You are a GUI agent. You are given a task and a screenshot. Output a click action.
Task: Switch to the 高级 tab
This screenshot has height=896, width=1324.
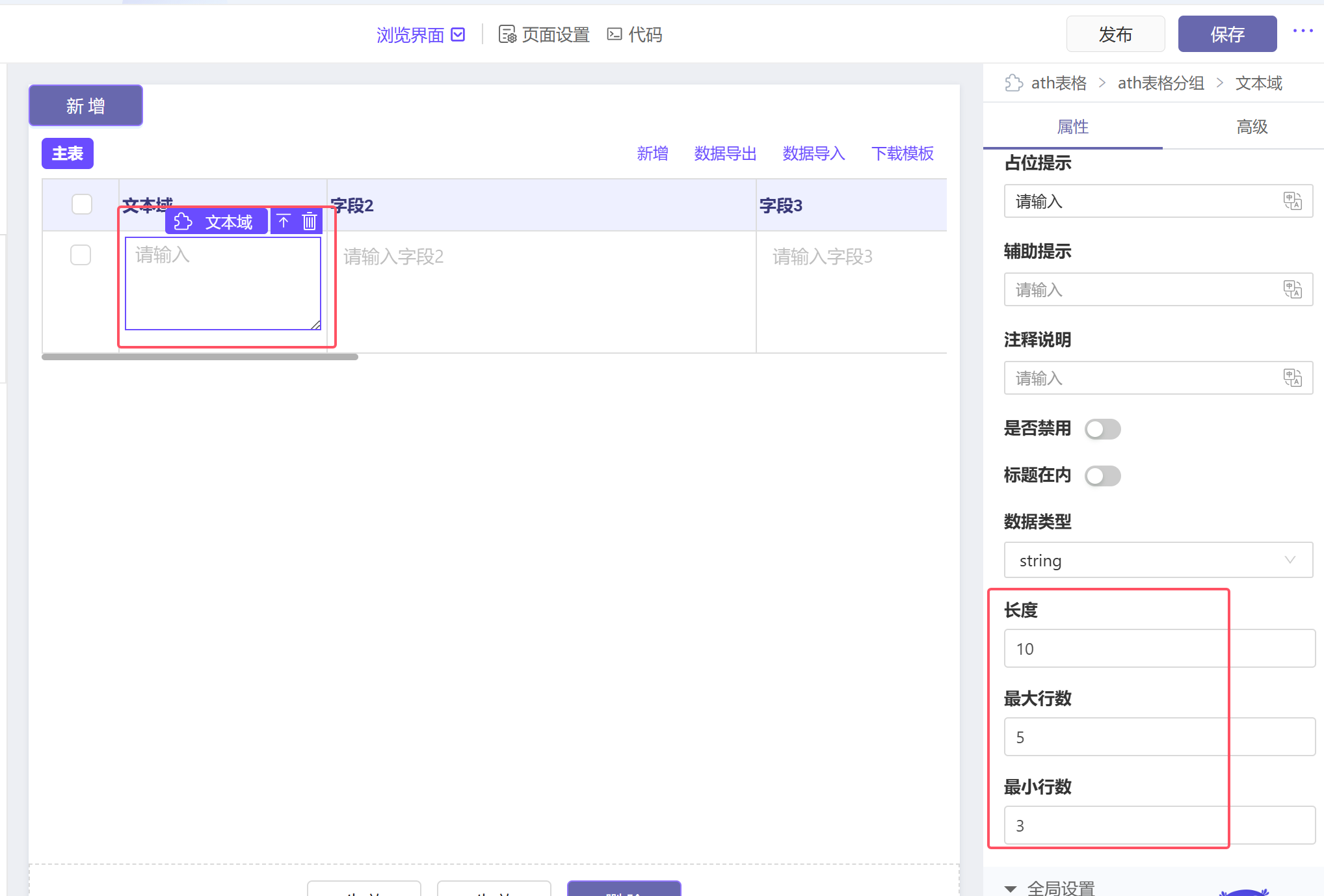pos(1252,126)
